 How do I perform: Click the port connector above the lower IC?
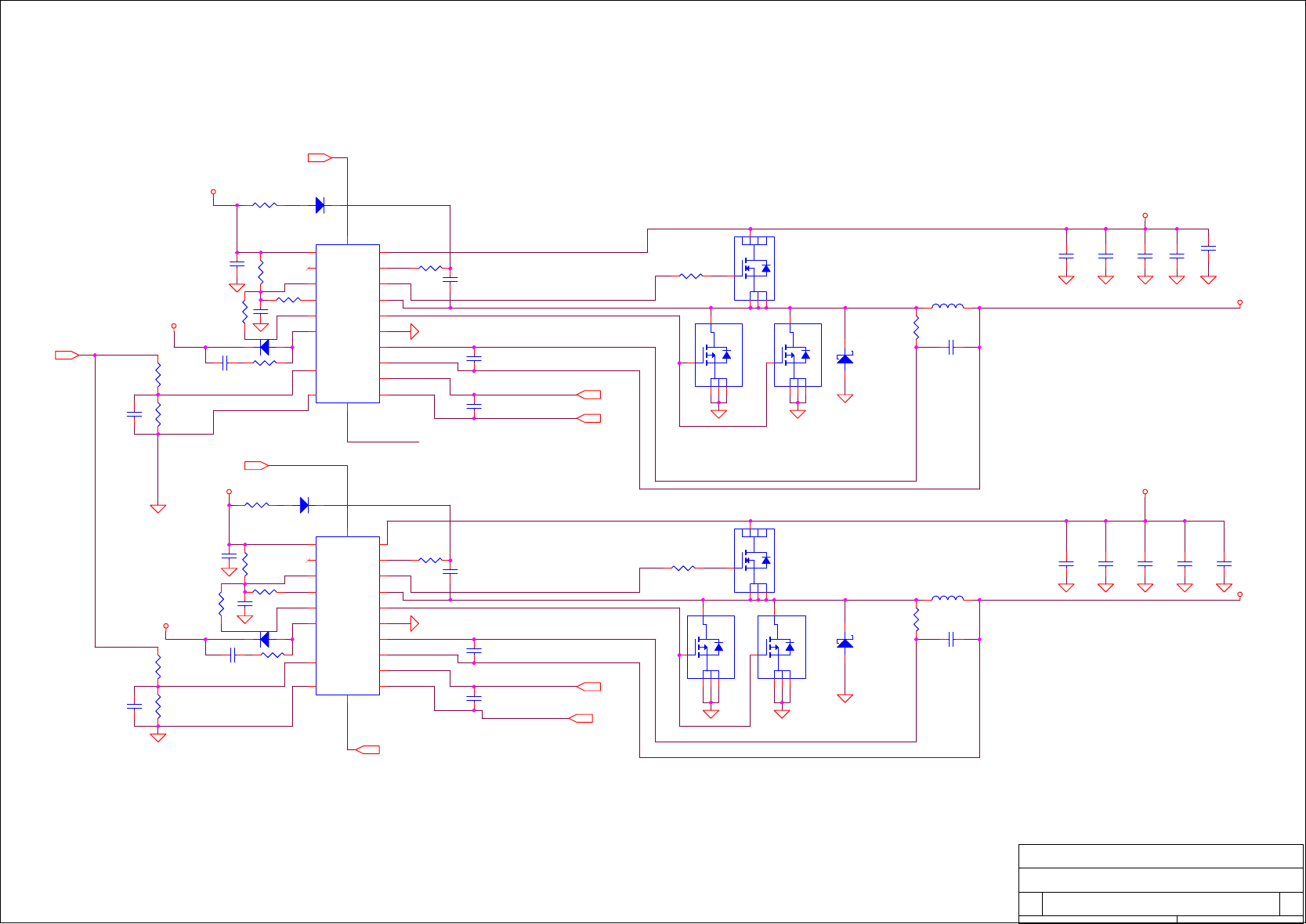pyautogui.click(x=257, y=466)
